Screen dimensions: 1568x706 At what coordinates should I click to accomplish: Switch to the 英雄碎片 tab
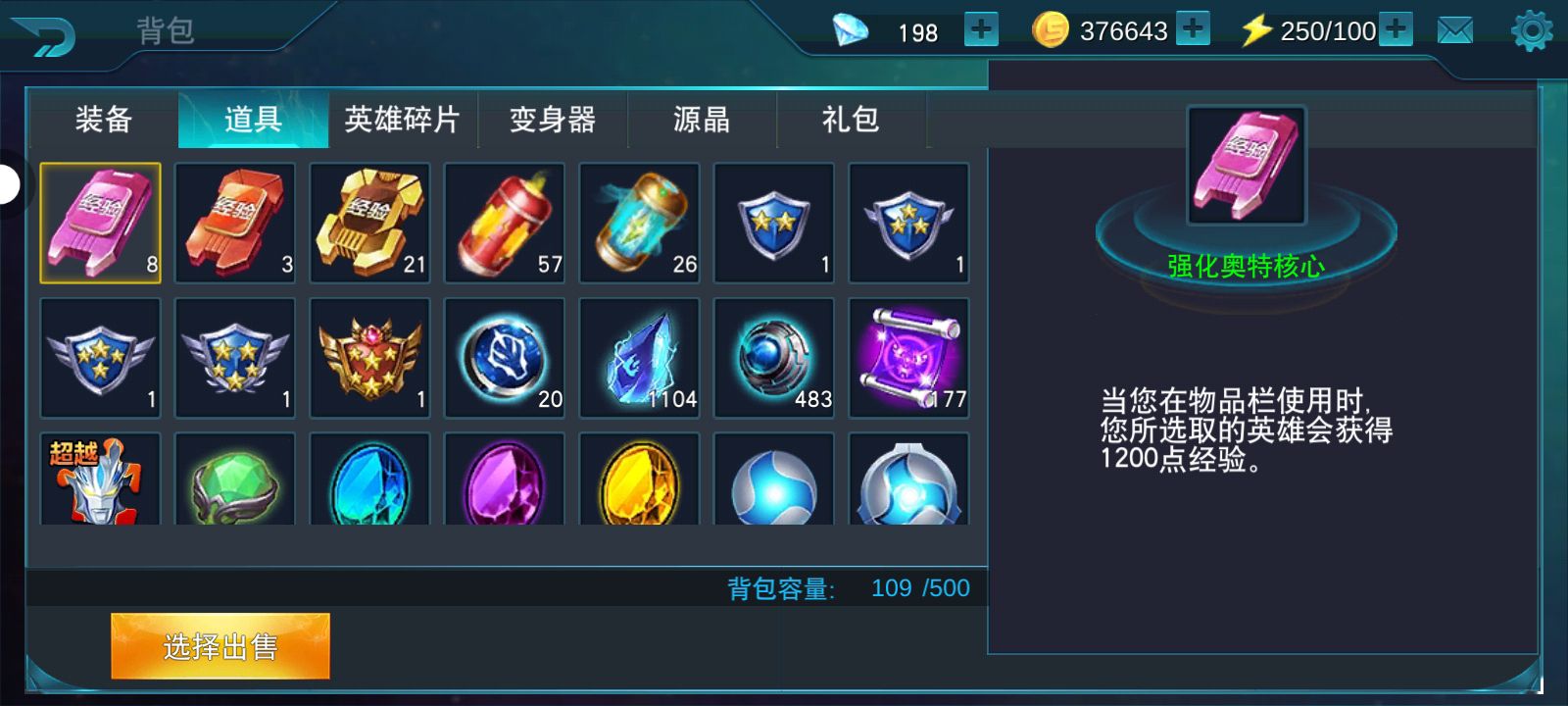click(x=403, y=120)
